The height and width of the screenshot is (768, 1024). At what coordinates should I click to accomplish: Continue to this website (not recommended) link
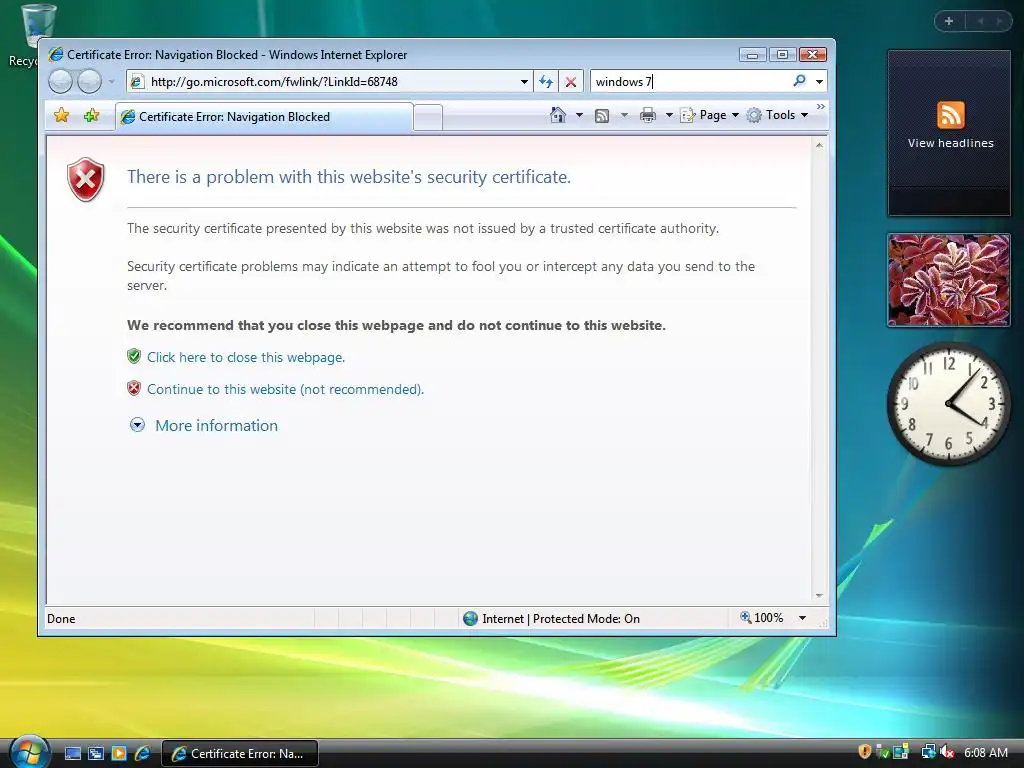[285, 389]
